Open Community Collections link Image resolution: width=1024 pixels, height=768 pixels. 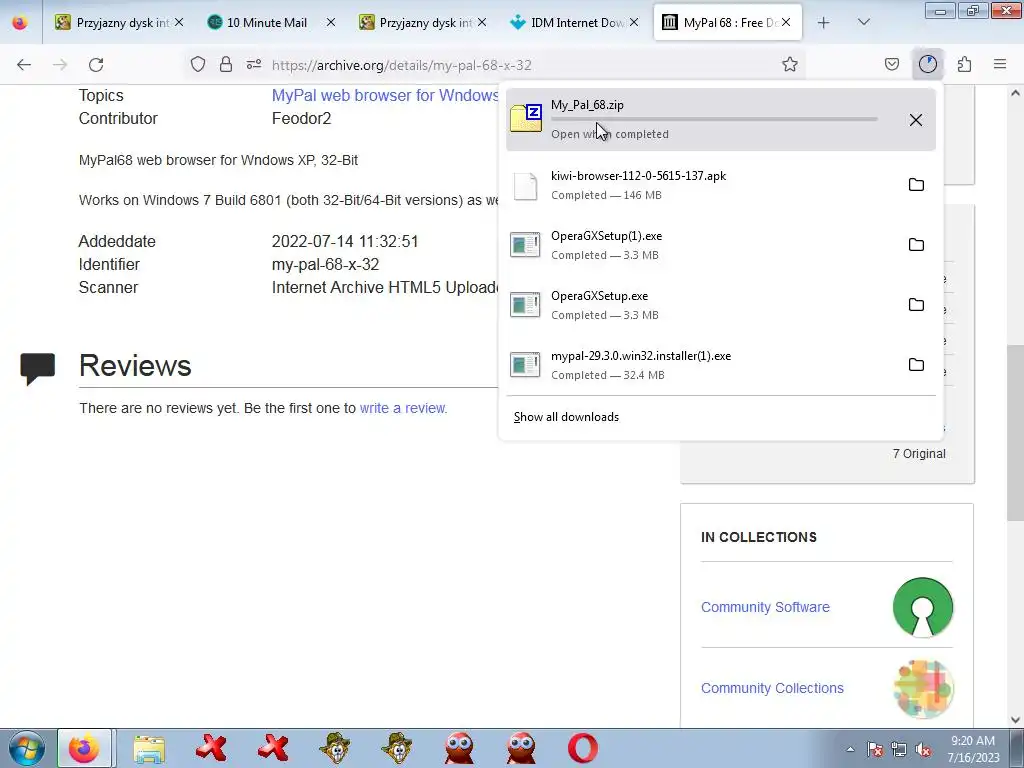click(x=772, y=688)
